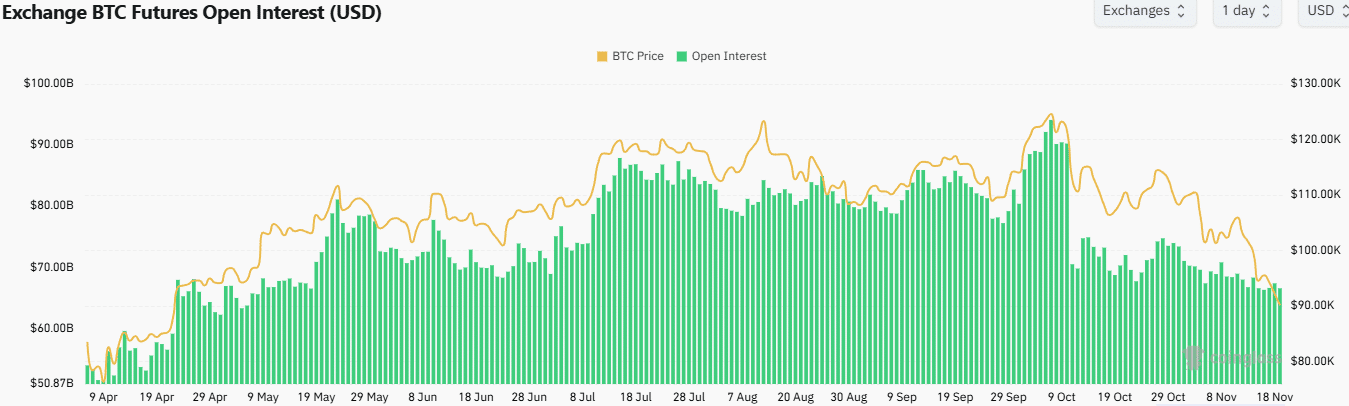Select the 9 Oct date label
This screenshot has width=1349, height=406.
coord(1060,397)
